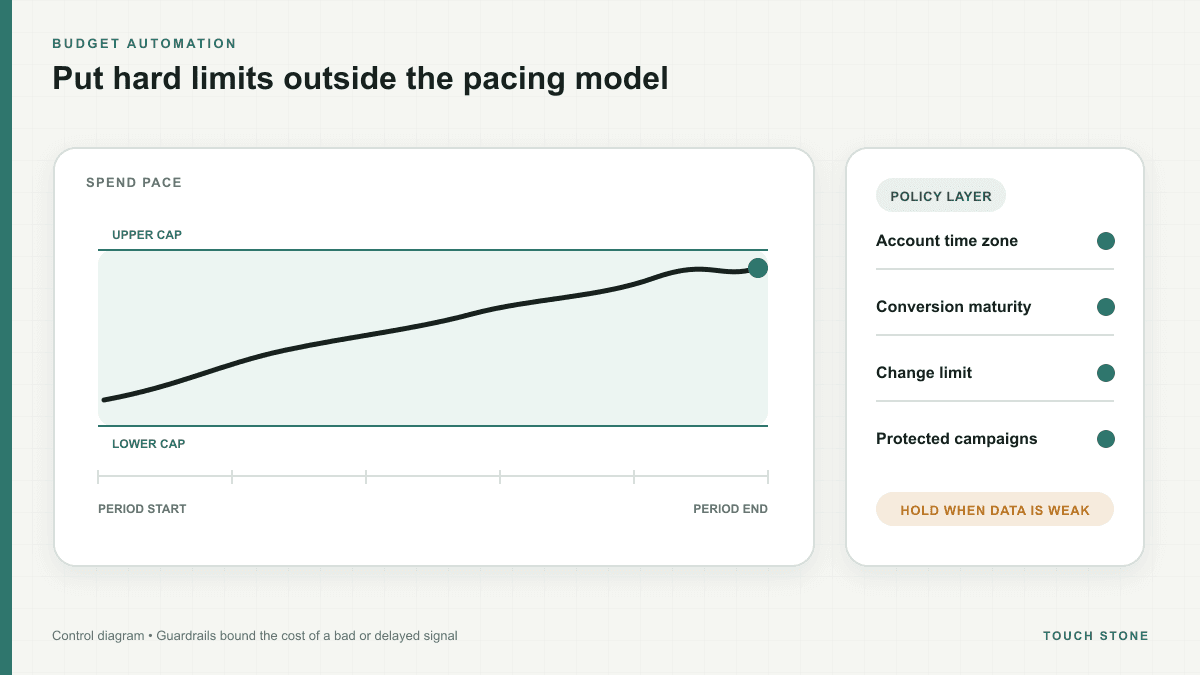Select the Change limit row label

924,373
